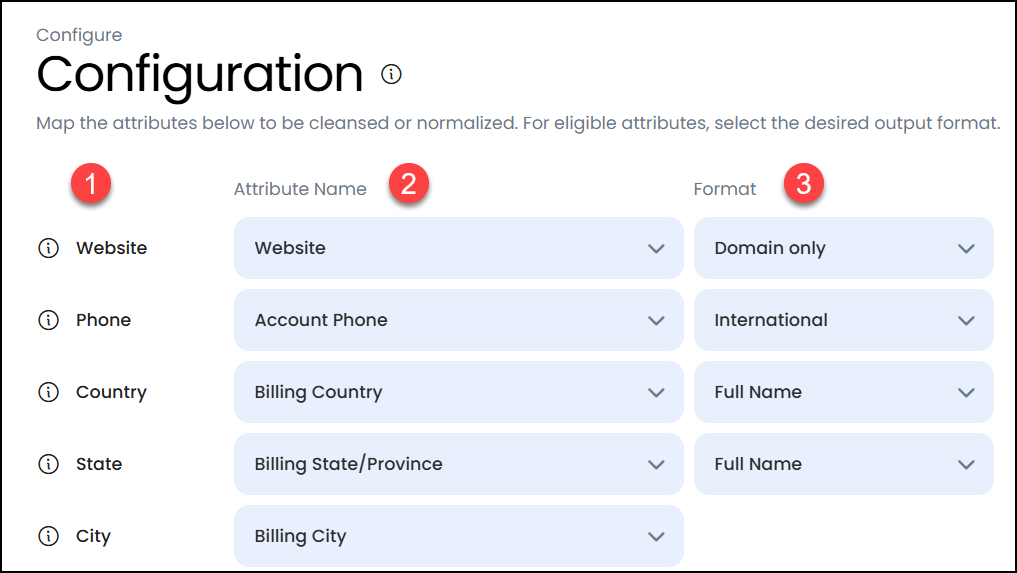The image size is (1017, 573).
Task: Click the info icon next to Website
Action: 48,248
